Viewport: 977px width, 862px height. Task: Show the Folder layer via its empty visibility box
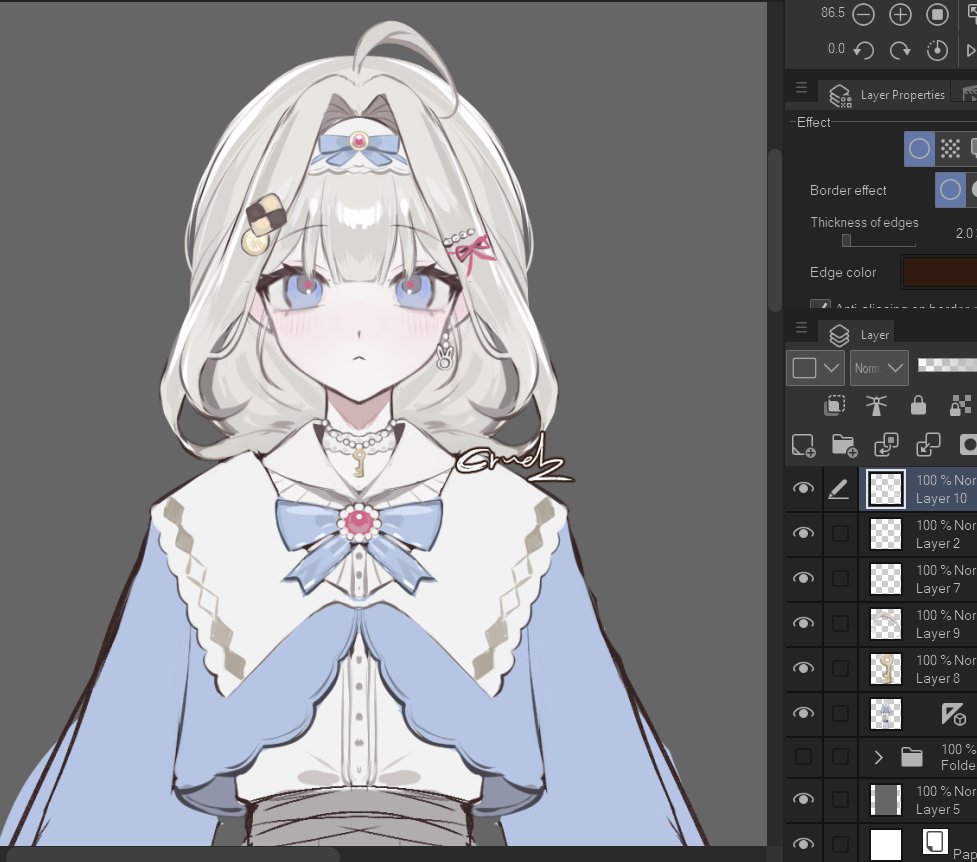pyautogui.click(x=803, y=757)
